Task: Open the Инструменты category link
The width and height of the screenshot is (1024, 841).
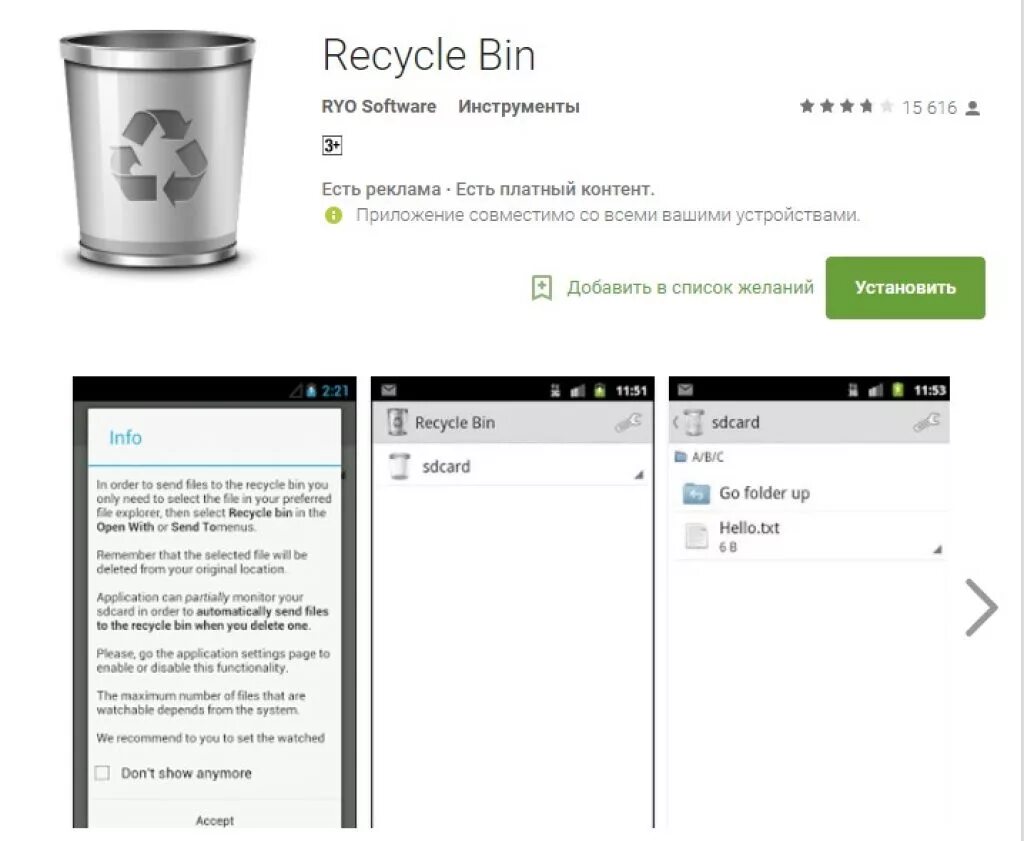Action: pos(519,106)
